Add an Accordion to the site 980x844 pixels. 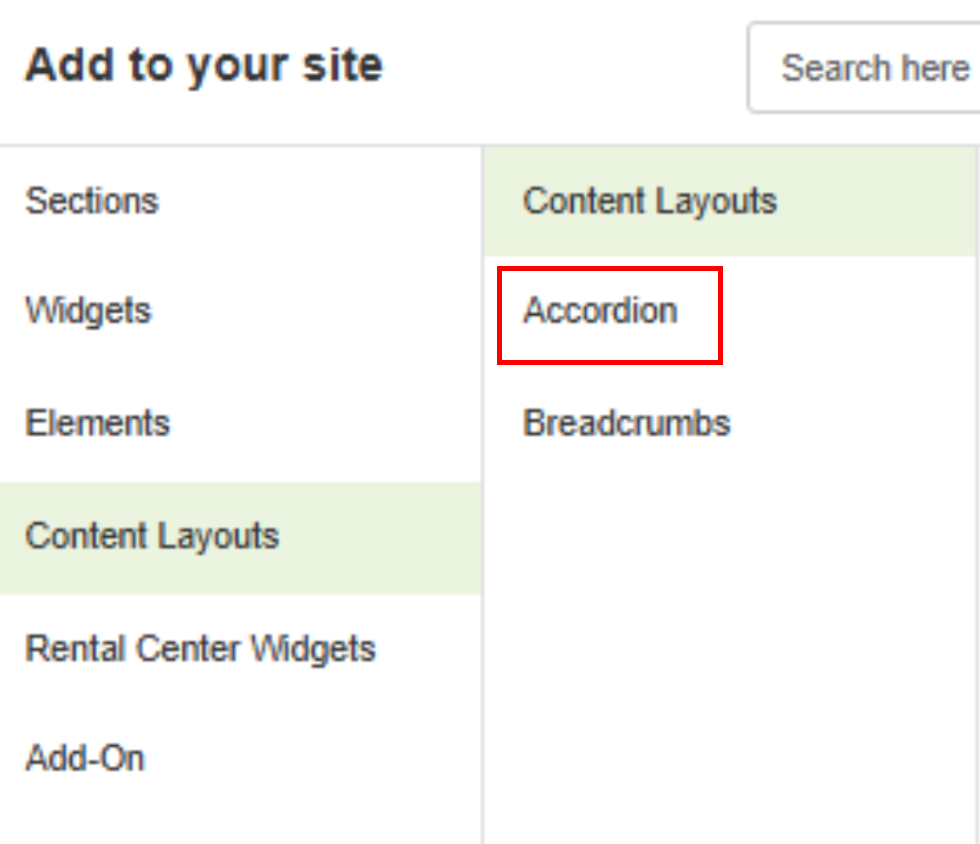(601, 311)
